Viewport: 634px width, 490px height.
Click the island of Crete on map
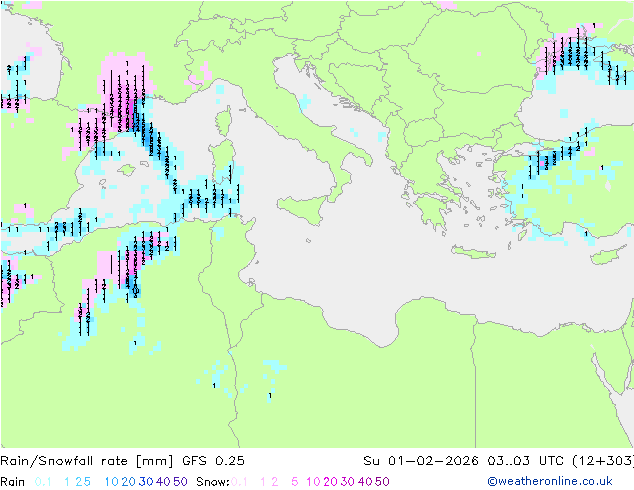click(x=473, y=252)
